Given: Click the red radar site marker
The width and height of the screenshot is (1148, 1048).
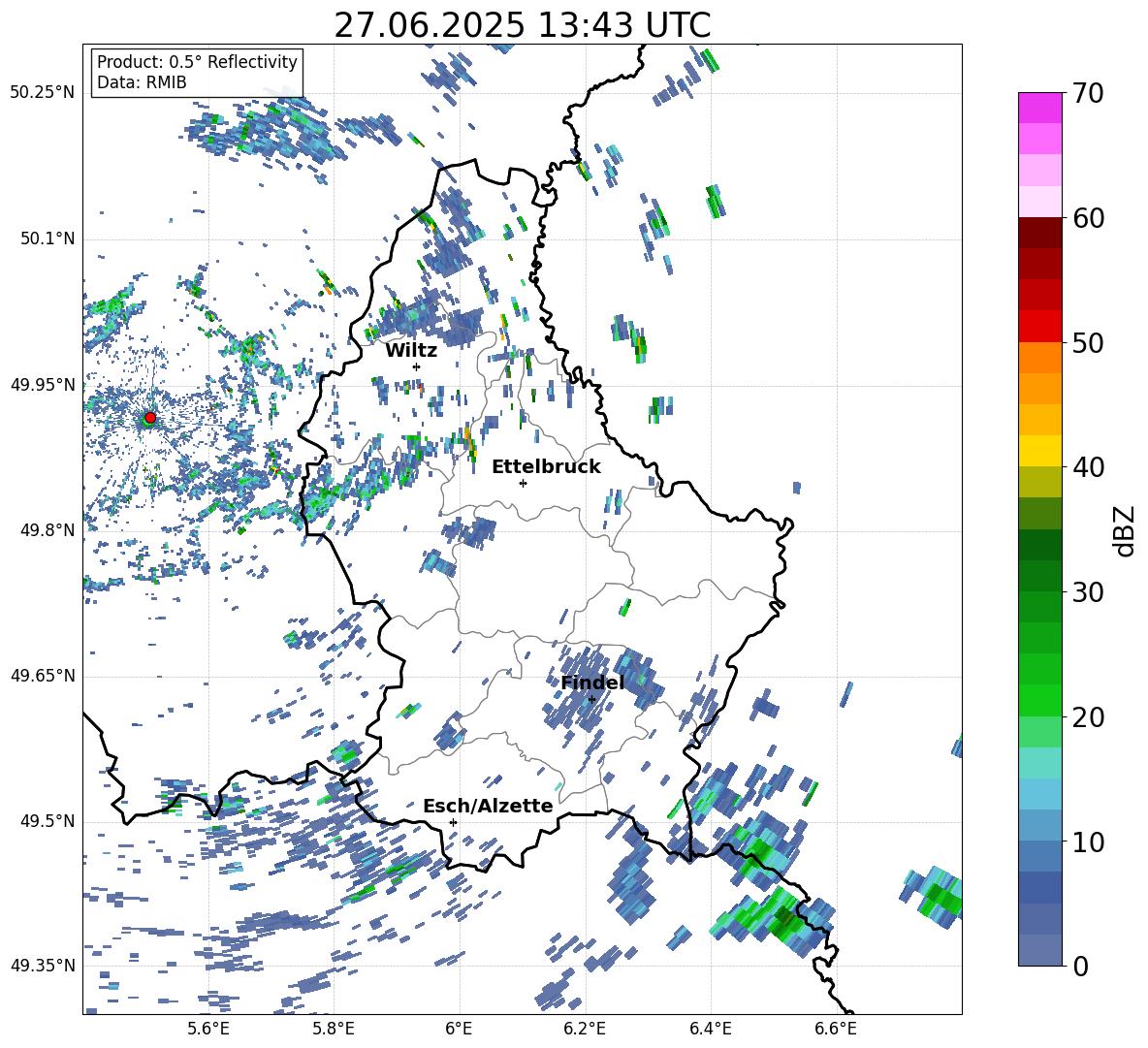Looking at the screenshot, I should point(150,418).
